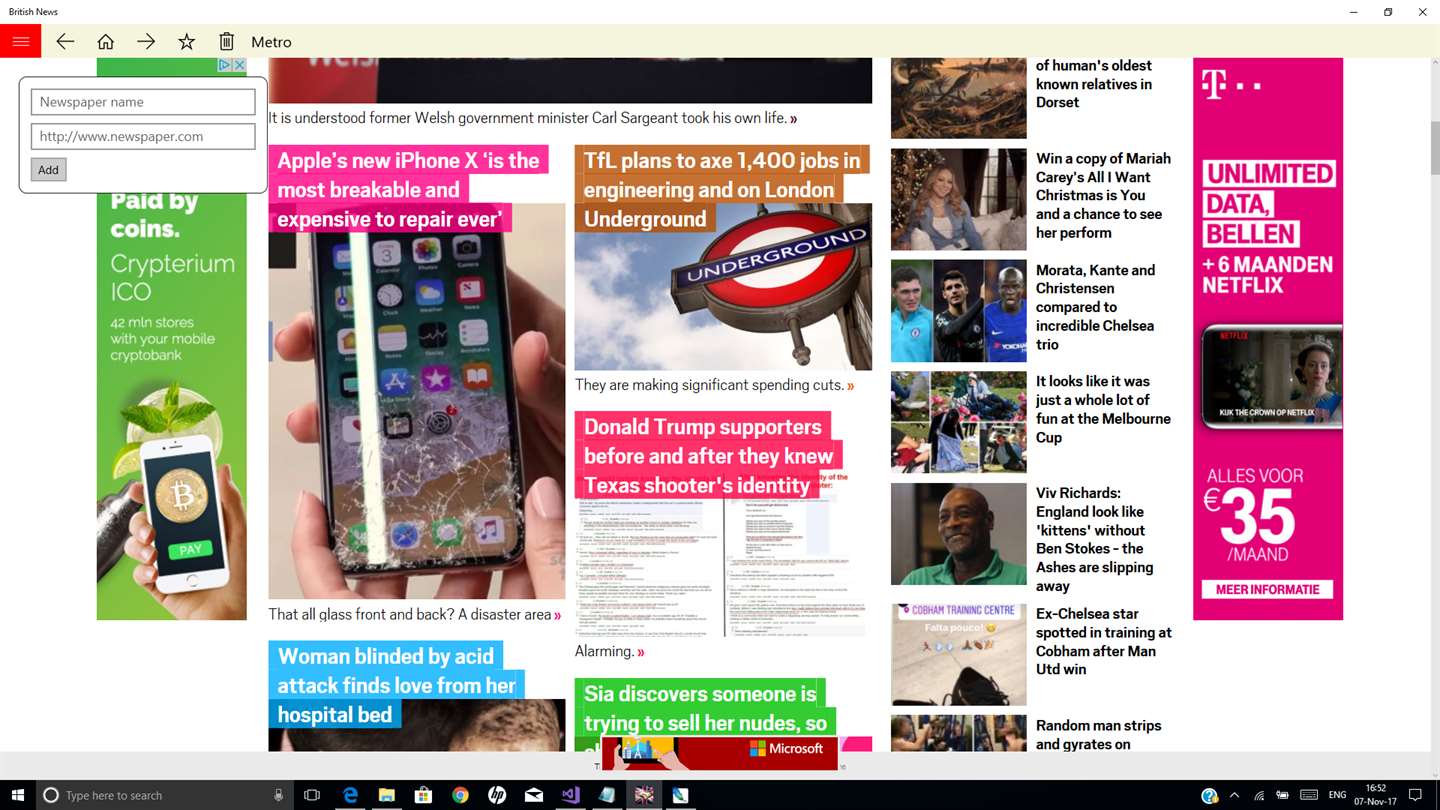Open Ex-Chelsea star at Cobham story
The height and width of the screenshot is (810, 1440).
coord(1104,641)
